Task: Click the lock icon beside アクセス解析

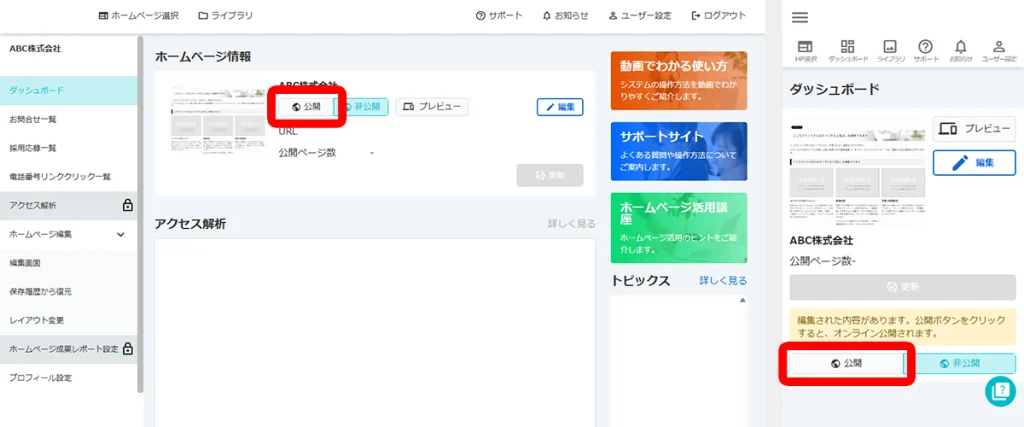Action: pos(128,205)
